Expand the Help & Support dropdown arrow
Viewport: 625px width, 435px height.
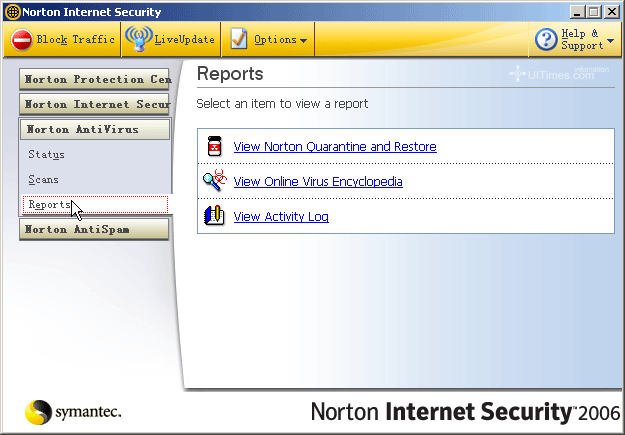click(610, 41)
